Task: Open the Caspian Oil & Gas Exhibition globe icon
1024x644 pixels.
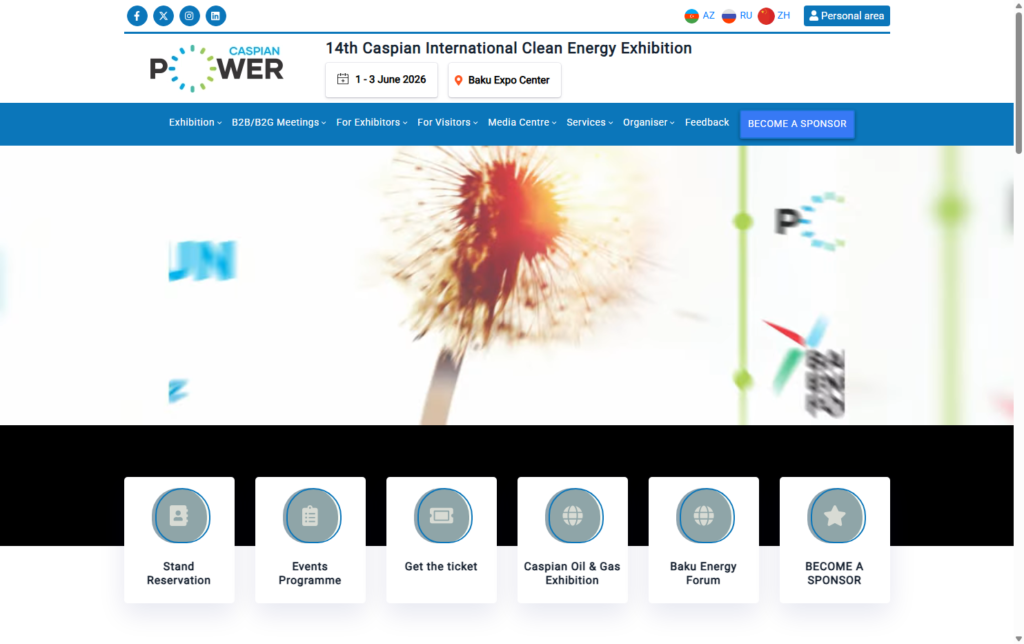Action: pyautogui.click(x=572, y=516)
